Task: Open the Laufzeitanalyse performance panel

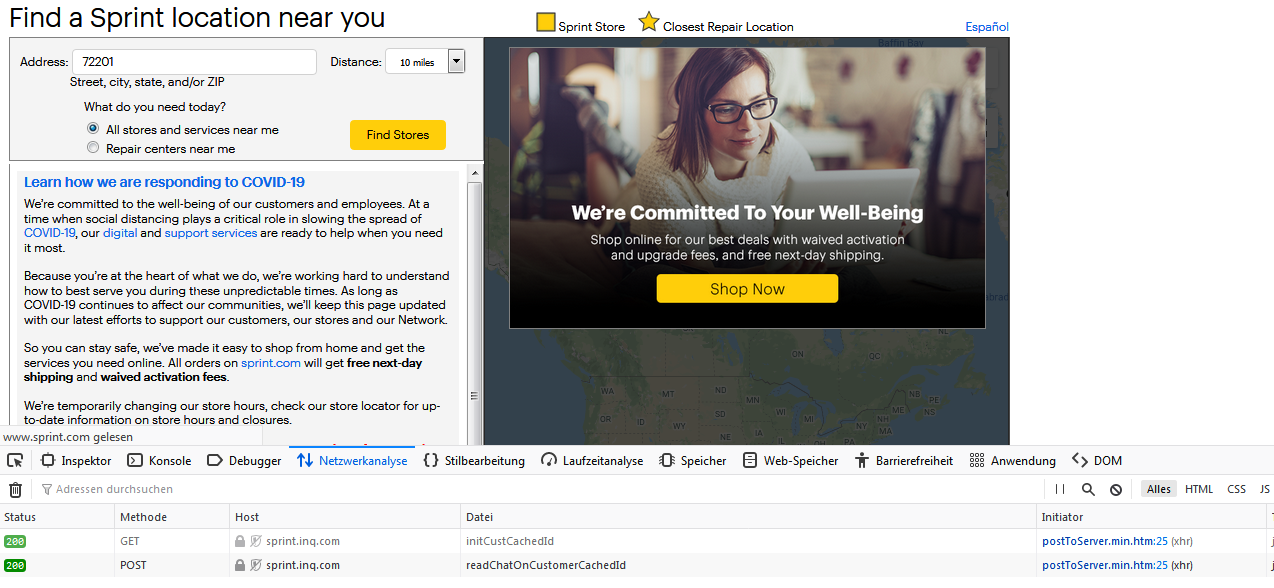Action: tap(593, 460)
